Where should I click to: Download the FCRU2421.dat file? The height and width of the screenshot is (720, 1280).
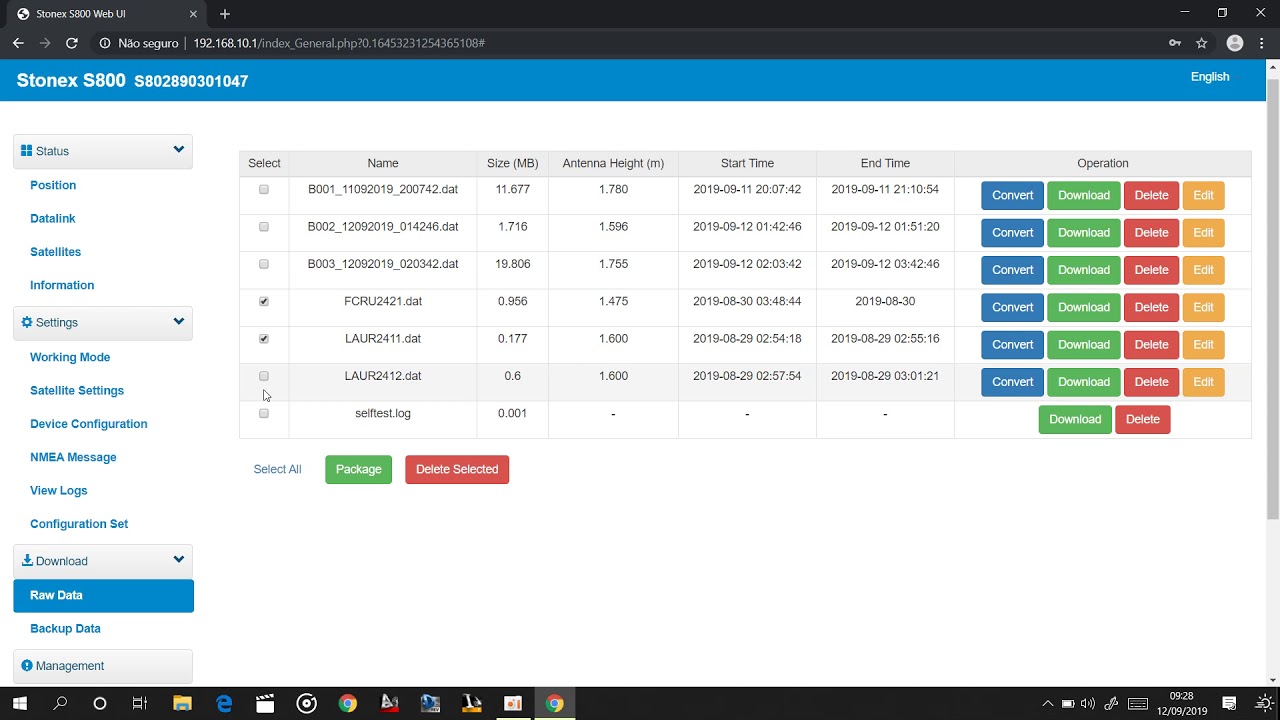point(1084,307)
